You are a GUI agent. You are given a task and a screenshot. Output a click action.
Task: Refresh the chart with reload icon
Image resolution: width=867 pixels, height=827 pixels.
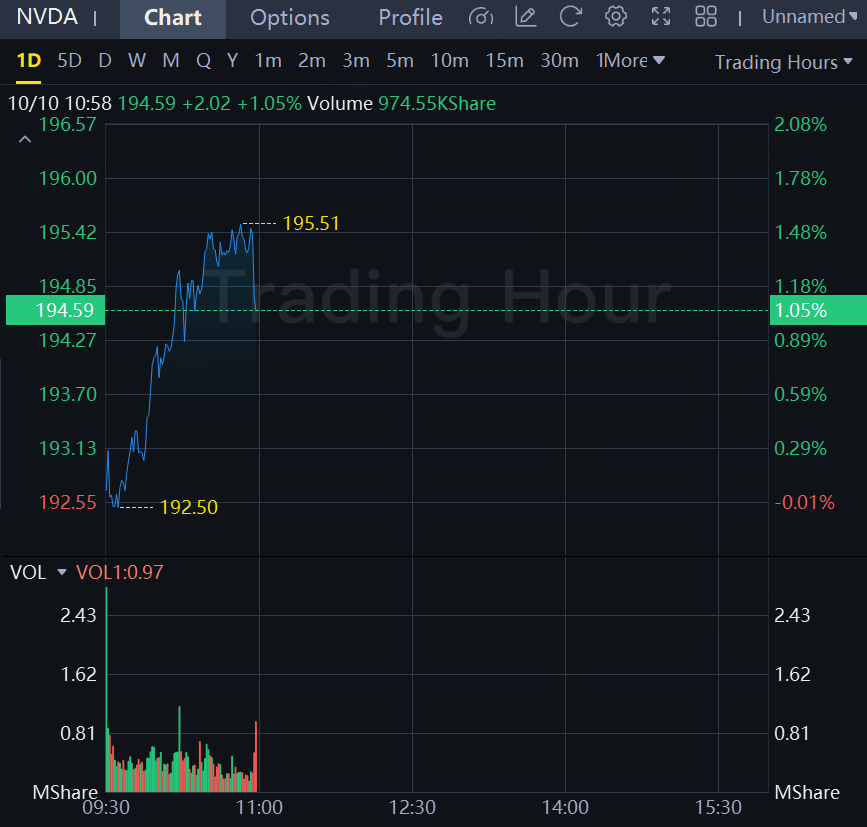pyautogui.click(x=570, y=17)
